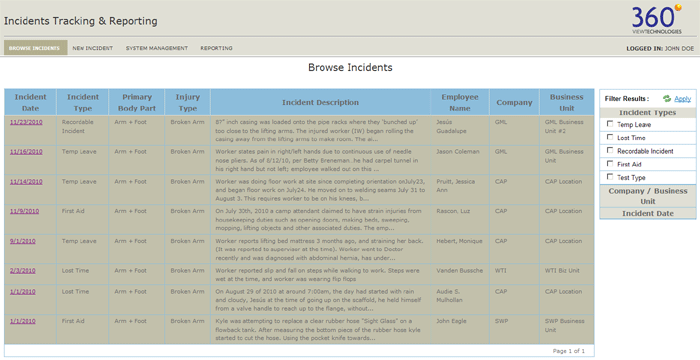Click the Employee Name column header

[460, 102]
